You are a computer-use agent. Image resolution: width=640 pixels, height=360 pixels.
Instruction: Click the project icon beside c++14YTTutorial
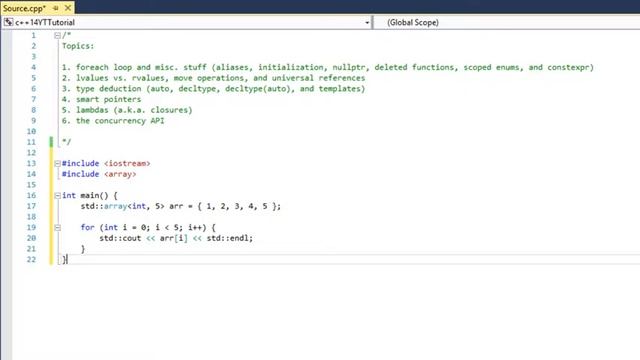click(x=8, y=22)
